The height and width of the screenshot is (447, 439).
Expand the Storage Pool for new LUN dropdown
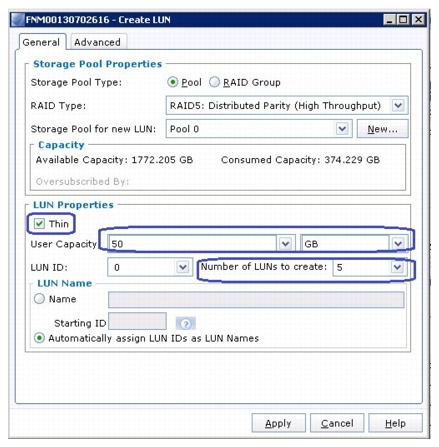[x=342, y=129]
